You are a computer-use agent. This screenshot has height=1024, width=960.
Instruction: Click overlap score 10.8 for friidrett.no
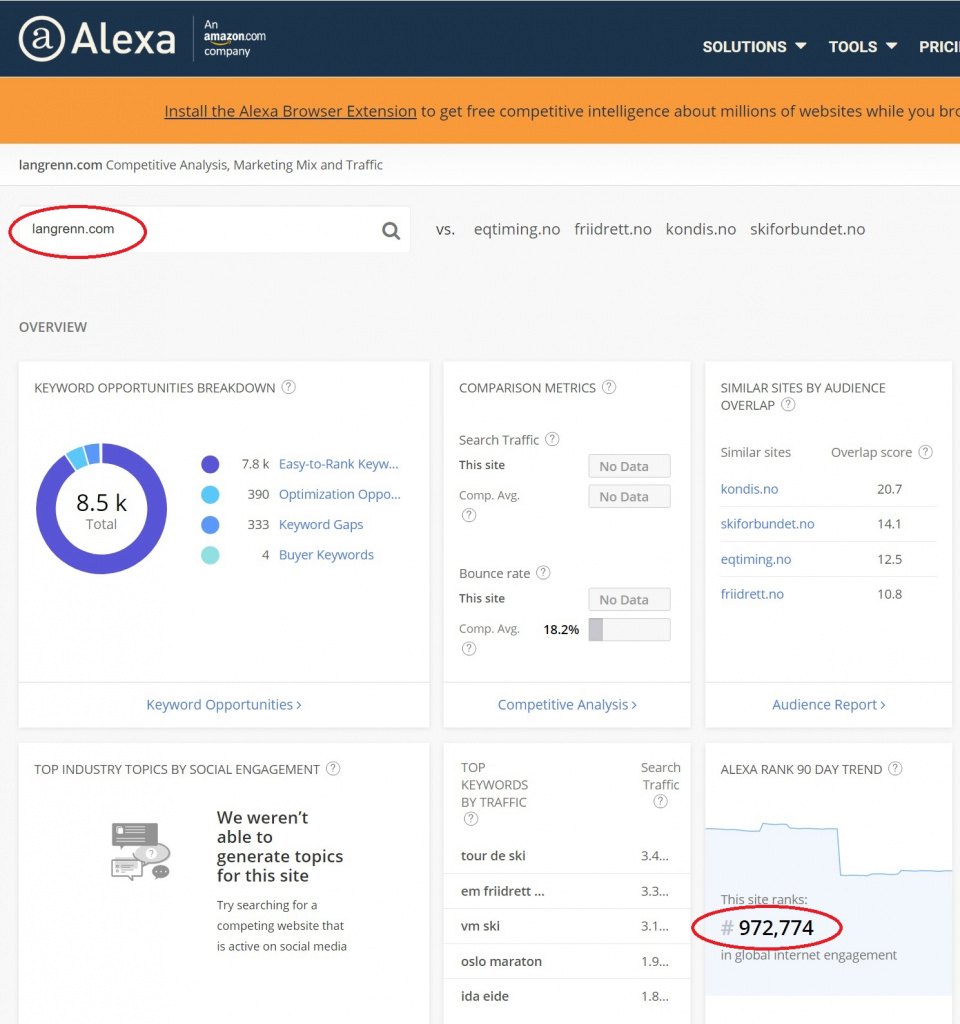tap(889, 594)
